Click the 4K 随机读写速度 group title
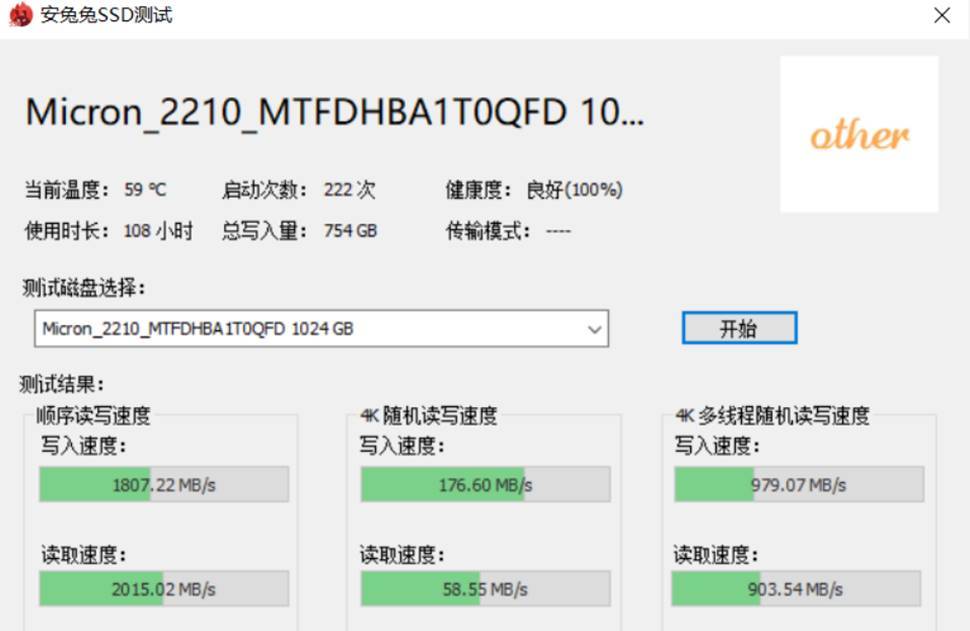 [x=429, y=416]
